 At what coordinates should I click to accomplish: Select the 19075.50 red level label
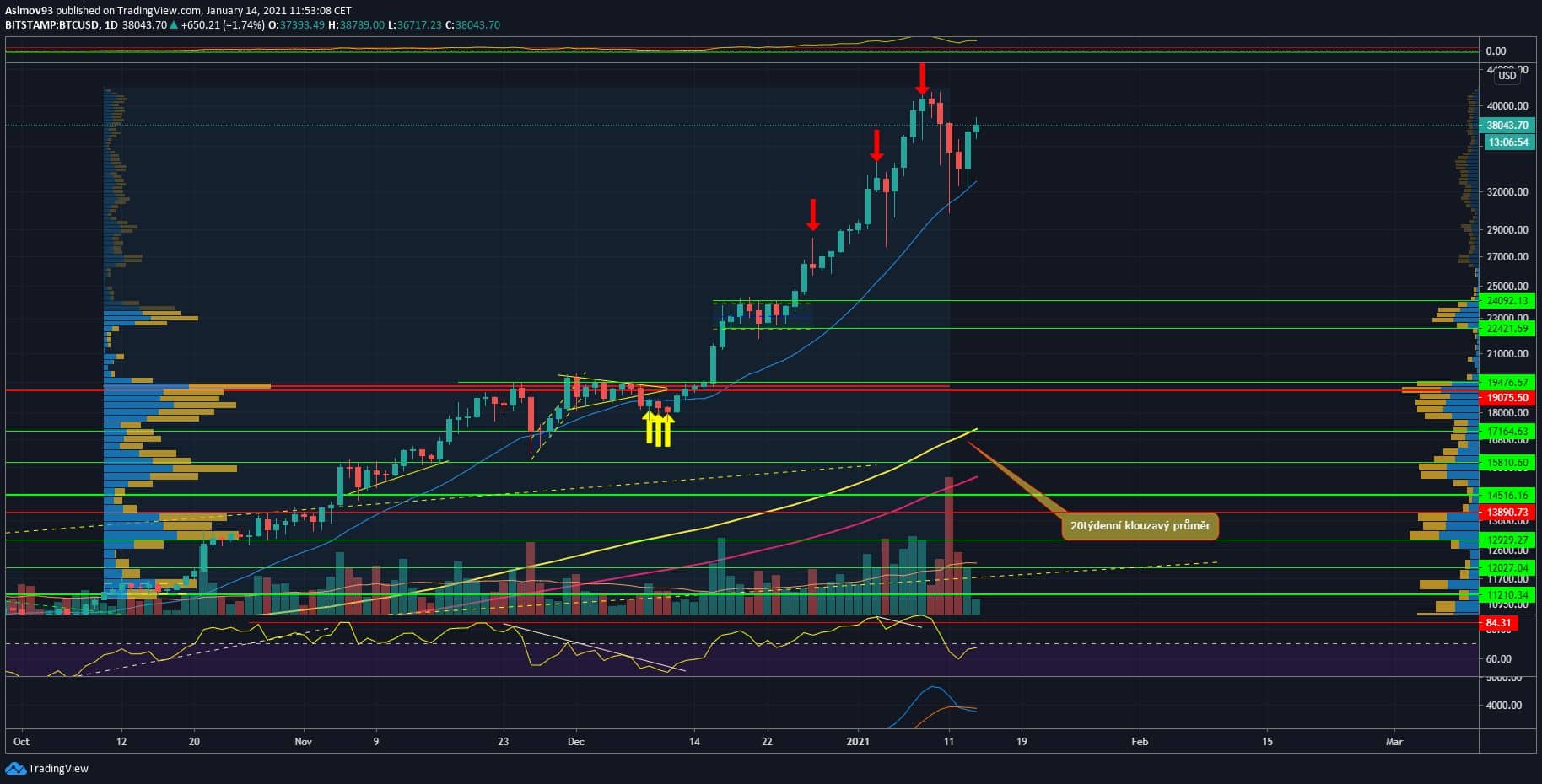pyautogui.click(x=1507, y=397)
